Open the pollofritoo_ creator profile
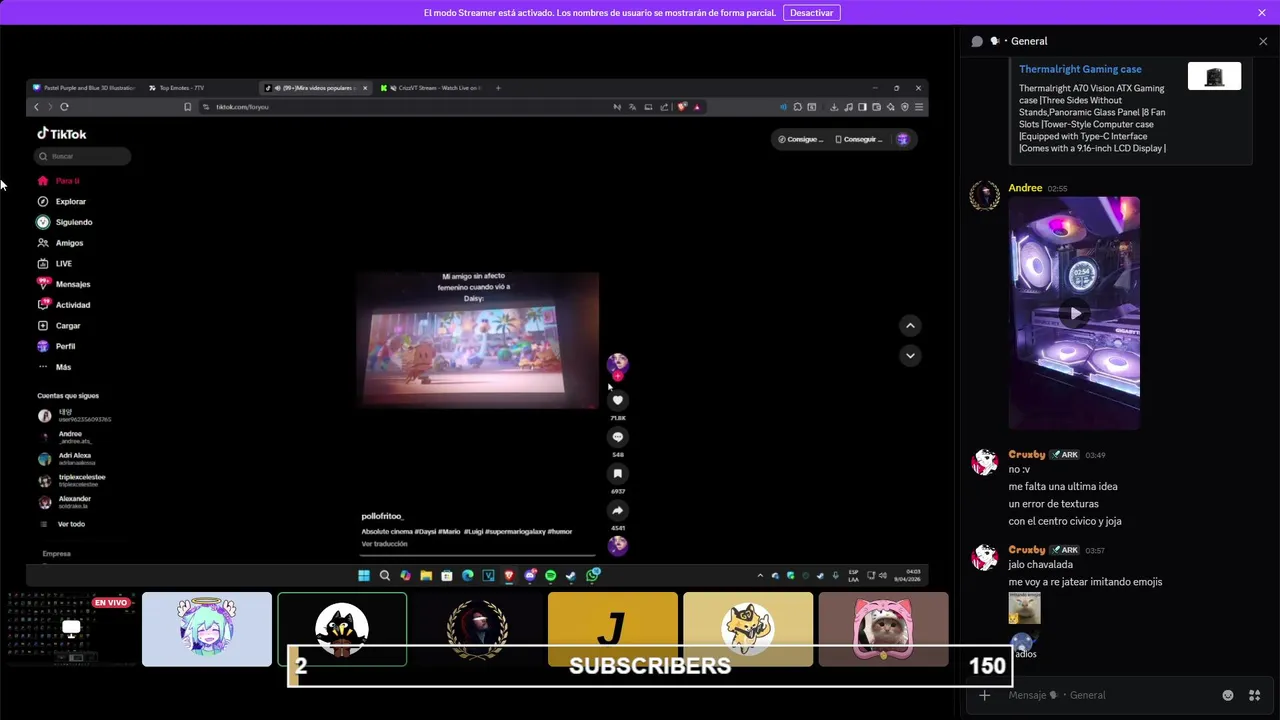This screenshot has width=1280, height=720. 382,516
